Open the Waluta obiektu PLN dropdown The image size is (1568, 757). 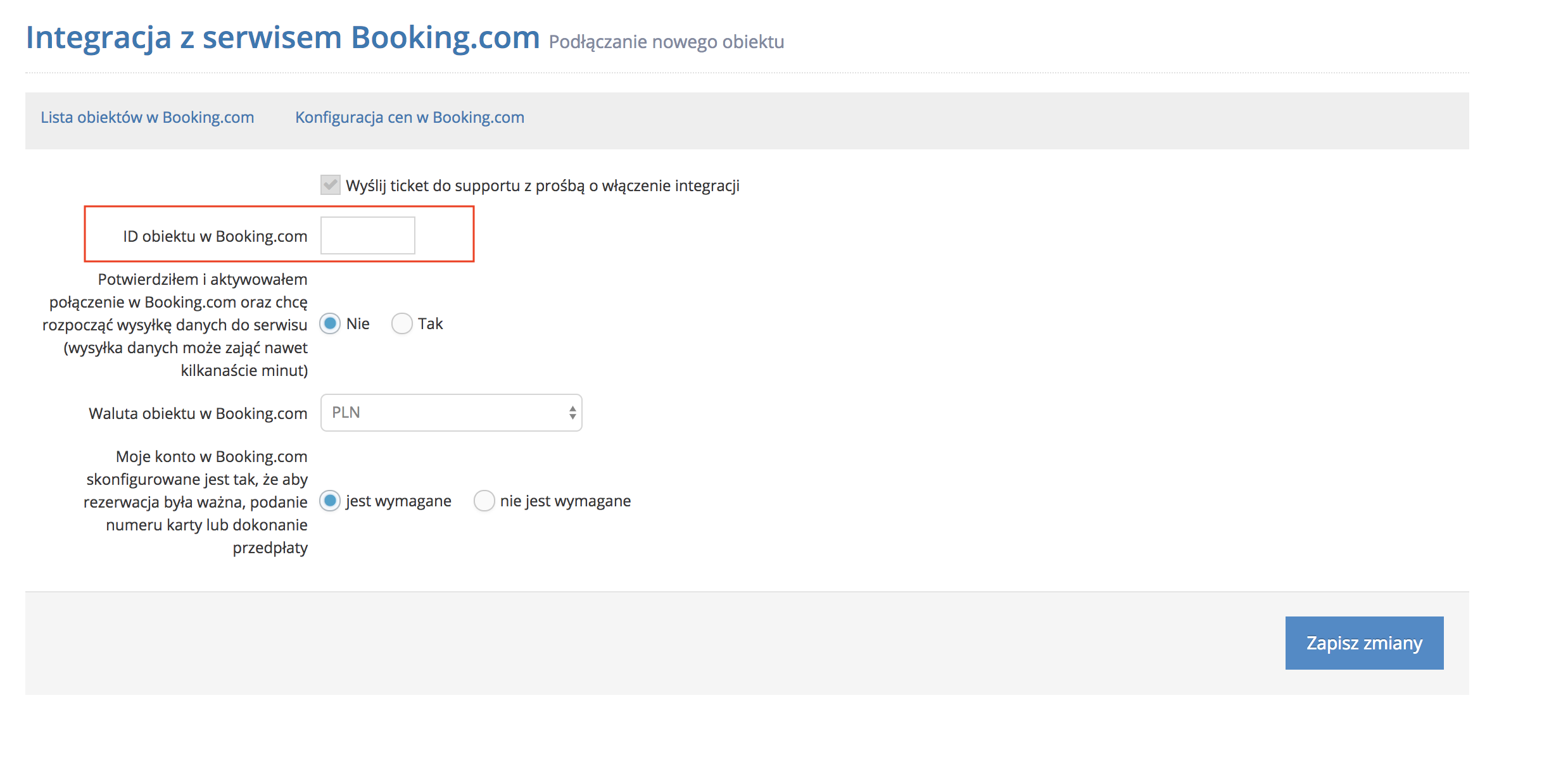pyautogui.click(x=452, y=413)
